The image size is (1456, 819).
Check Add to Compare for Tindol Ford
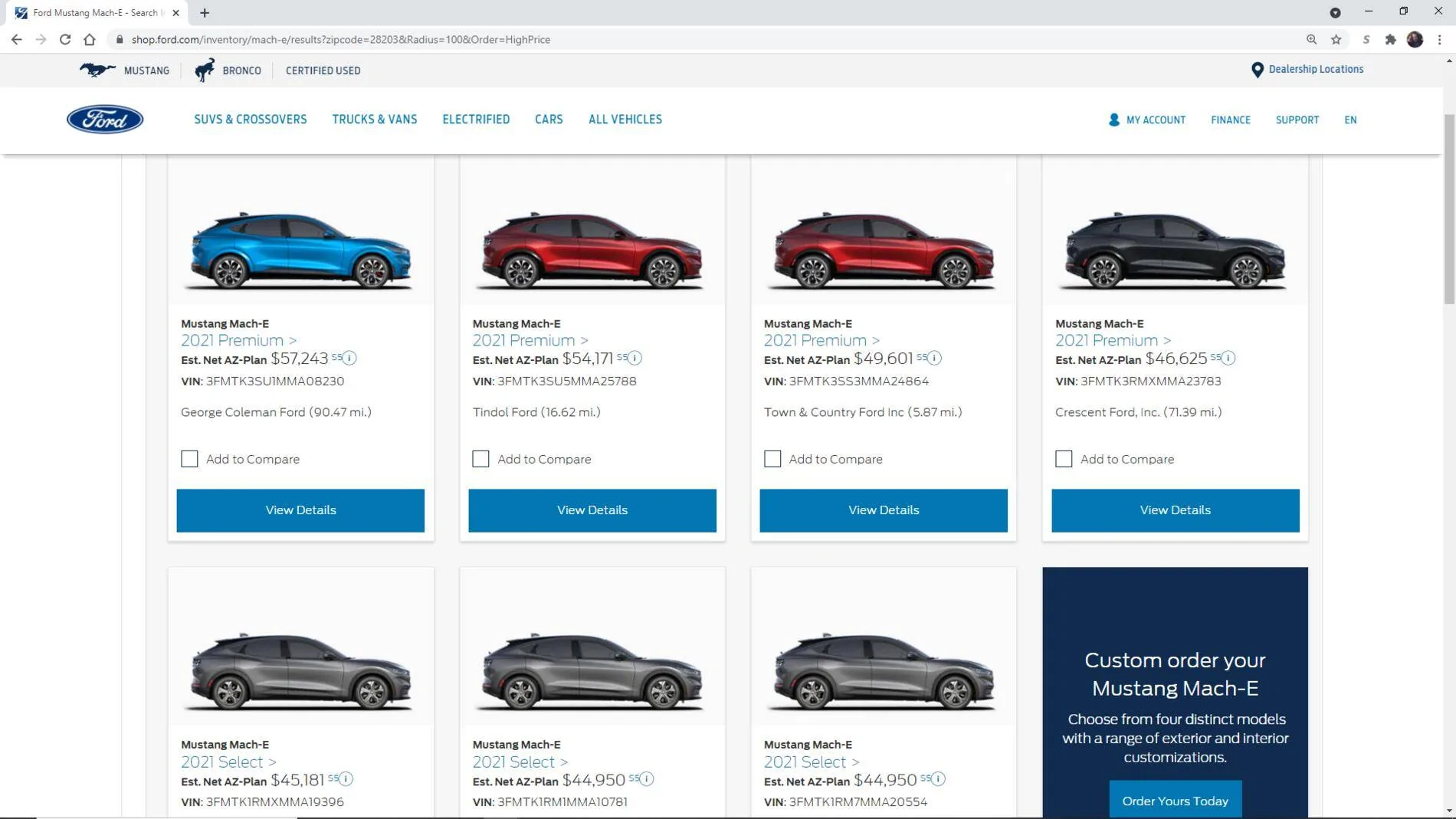tap(480, 459)
